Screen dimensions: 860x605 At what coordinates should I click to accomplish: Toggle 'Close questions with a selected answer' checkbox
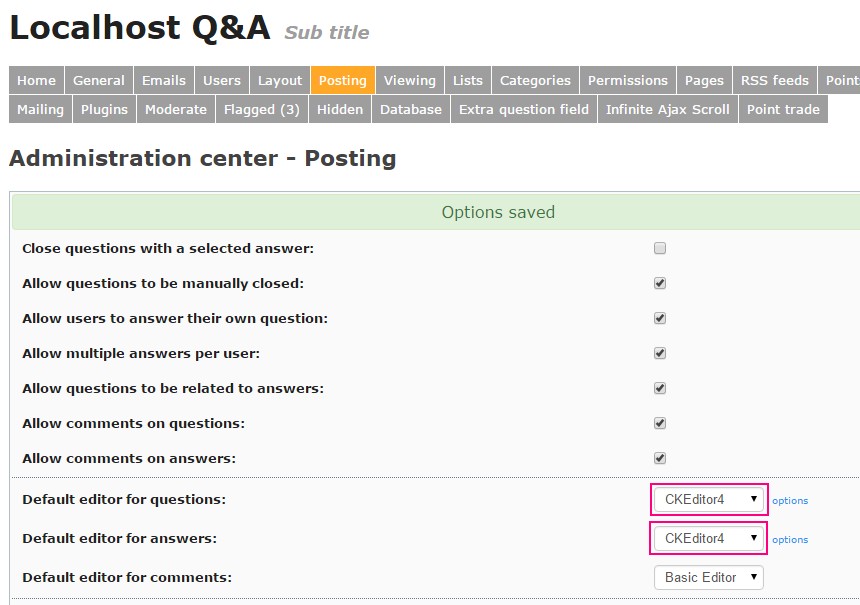point(660,248)
